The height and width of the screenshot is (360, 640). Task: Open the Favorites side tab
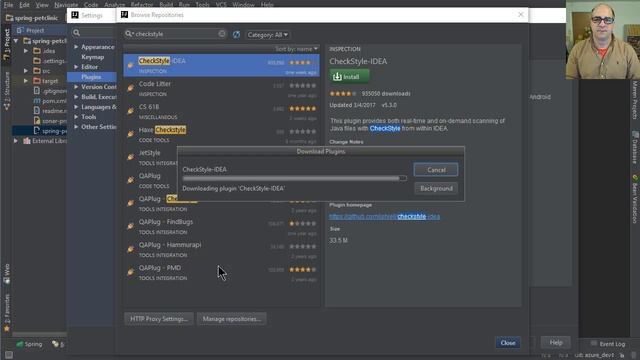click(7, 312)
